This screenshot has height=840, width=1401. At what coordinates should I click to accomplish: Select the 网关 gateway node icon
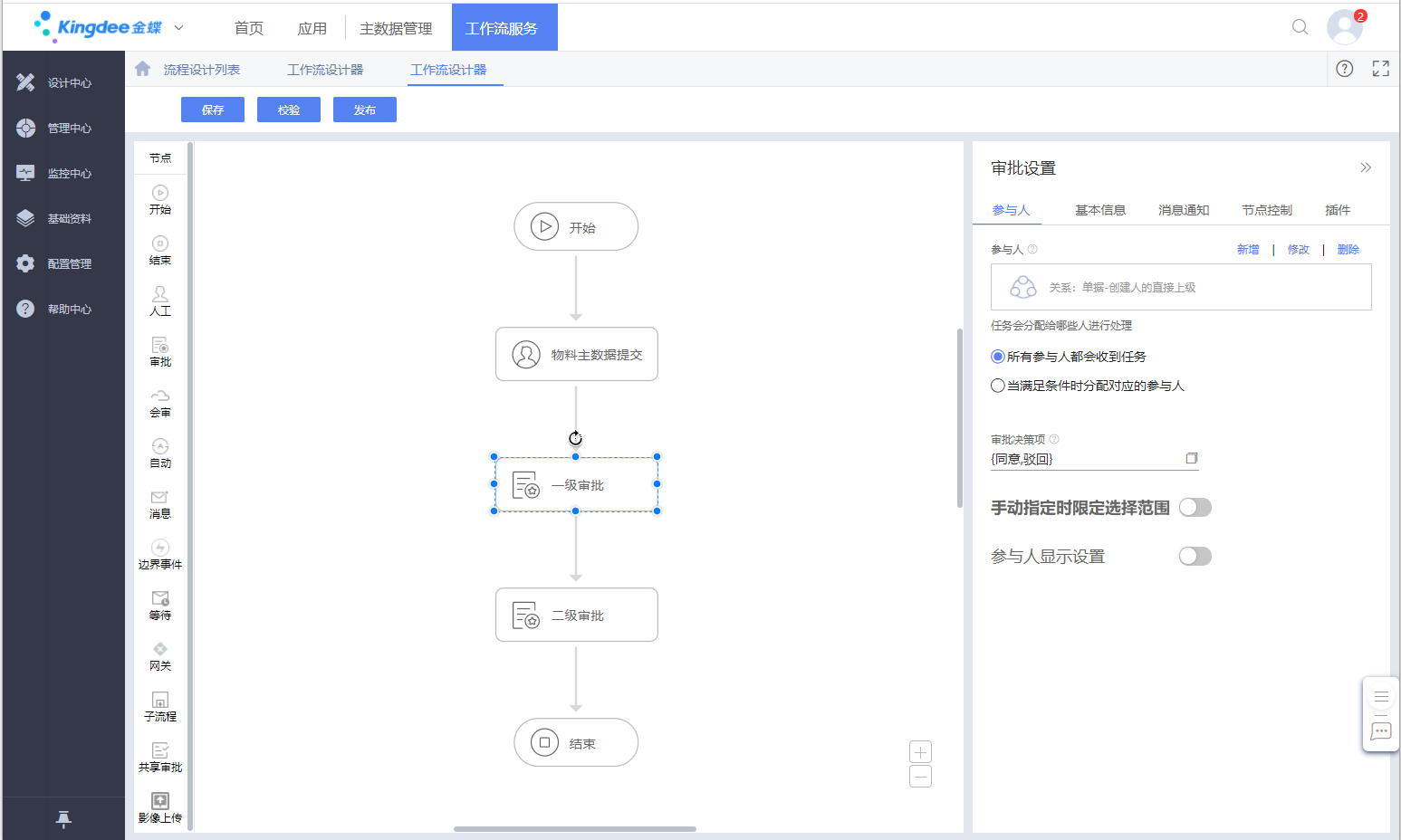(x=160, y=649)
